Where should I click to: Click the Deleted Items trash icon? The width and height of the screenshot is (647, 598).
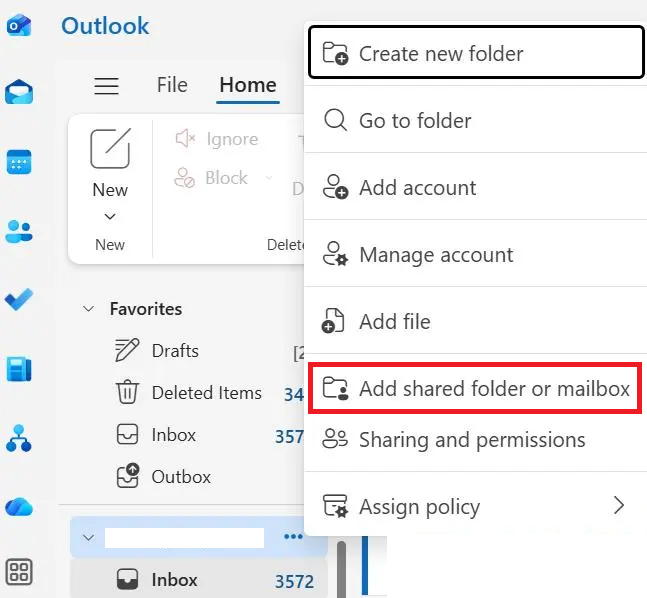[127, 392]
